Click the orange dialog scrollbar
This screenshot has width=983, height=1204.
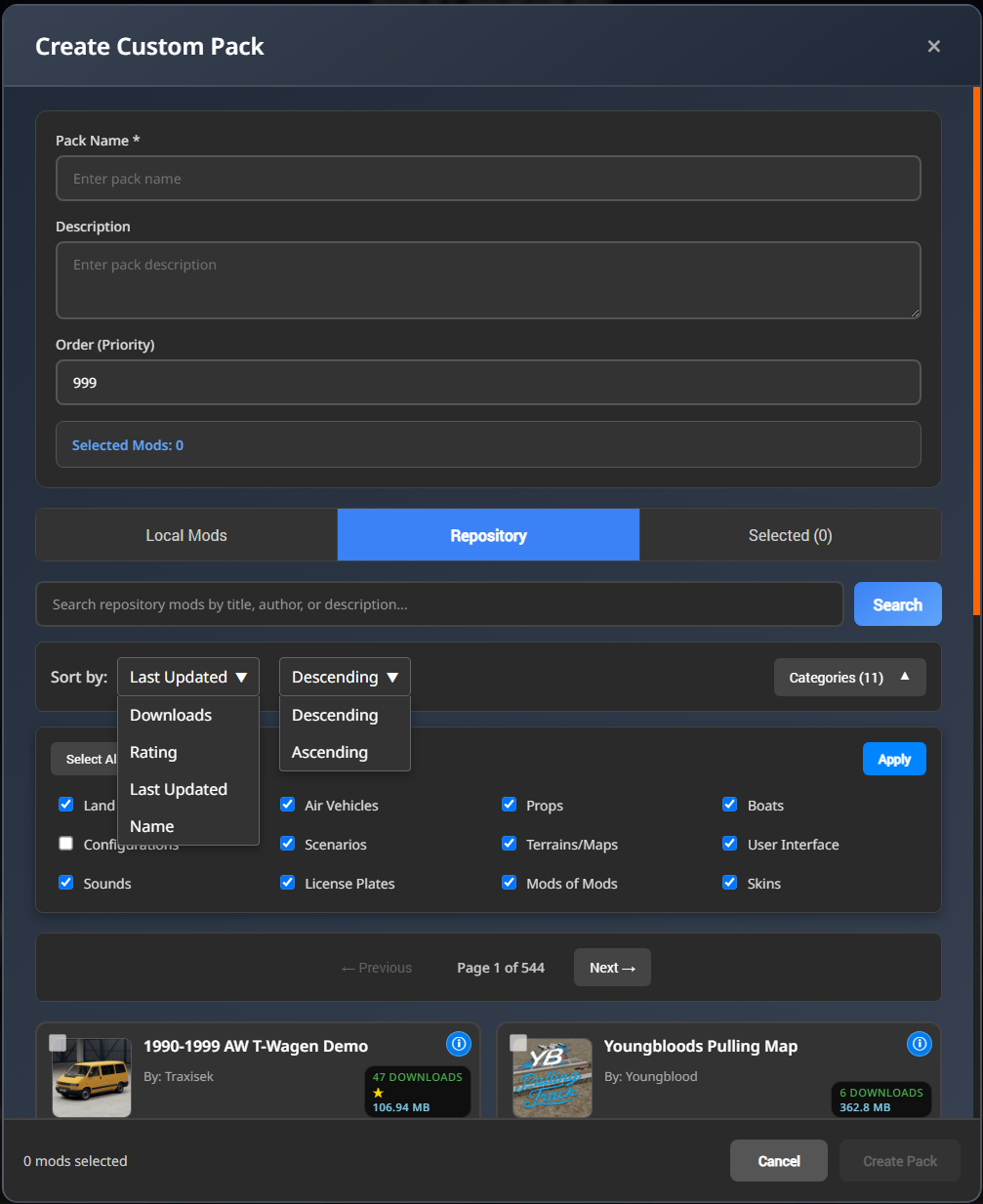pos(976,352)
